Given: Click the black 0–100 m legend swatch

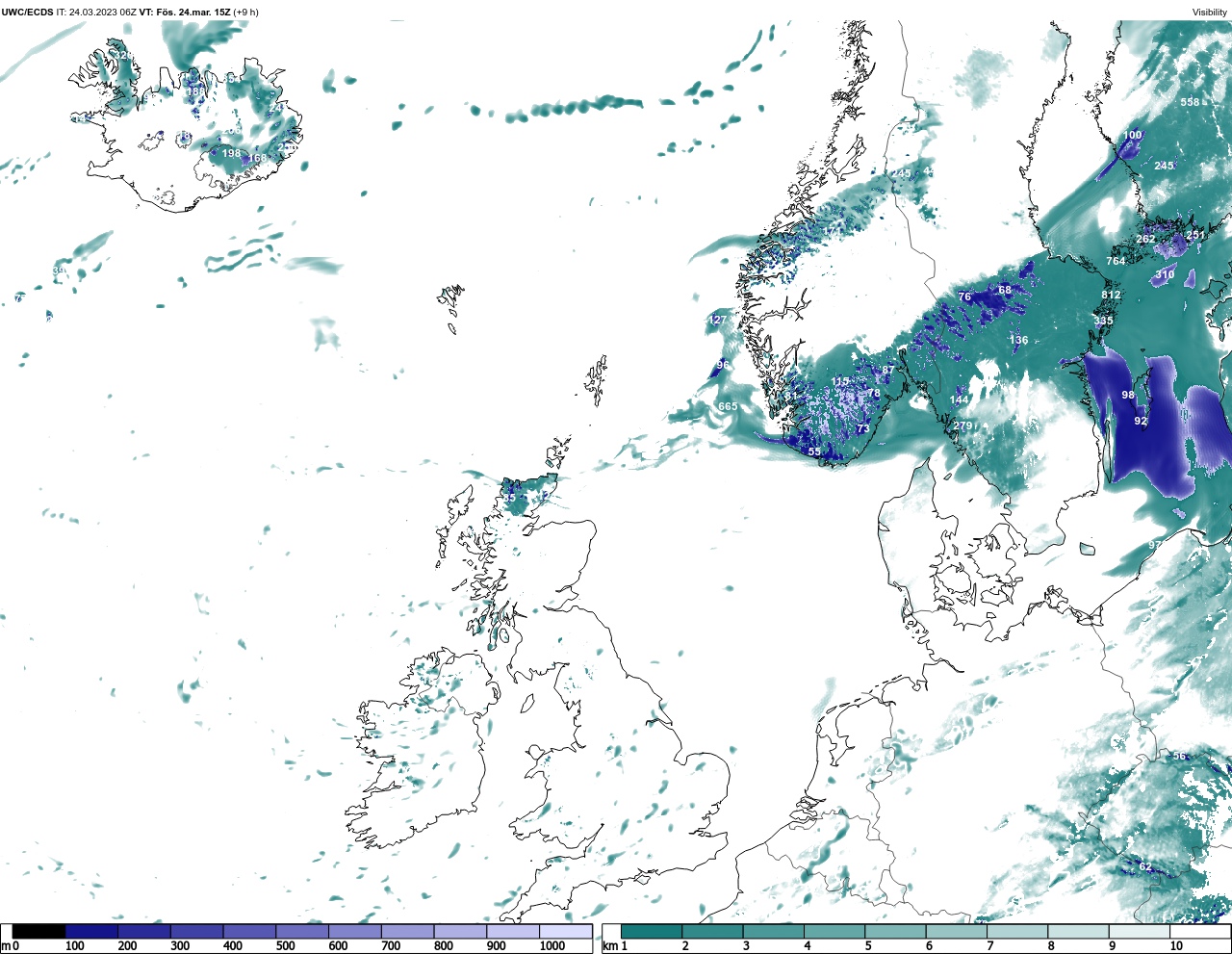Looking at the screenshot, I should [39, 932].
